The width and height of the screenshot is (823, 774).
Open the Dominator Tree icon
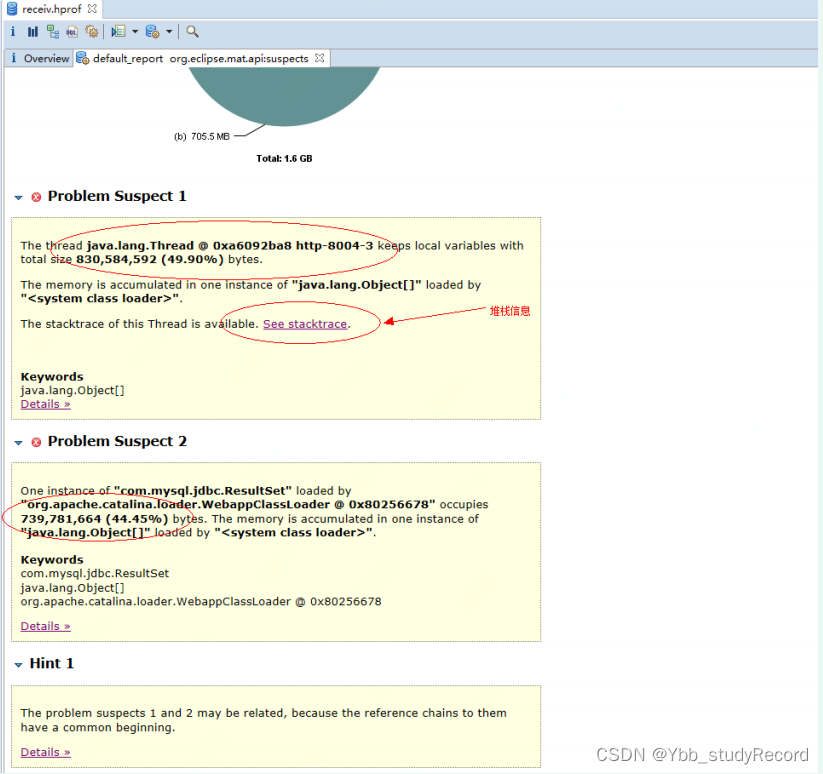pos(52,31)
